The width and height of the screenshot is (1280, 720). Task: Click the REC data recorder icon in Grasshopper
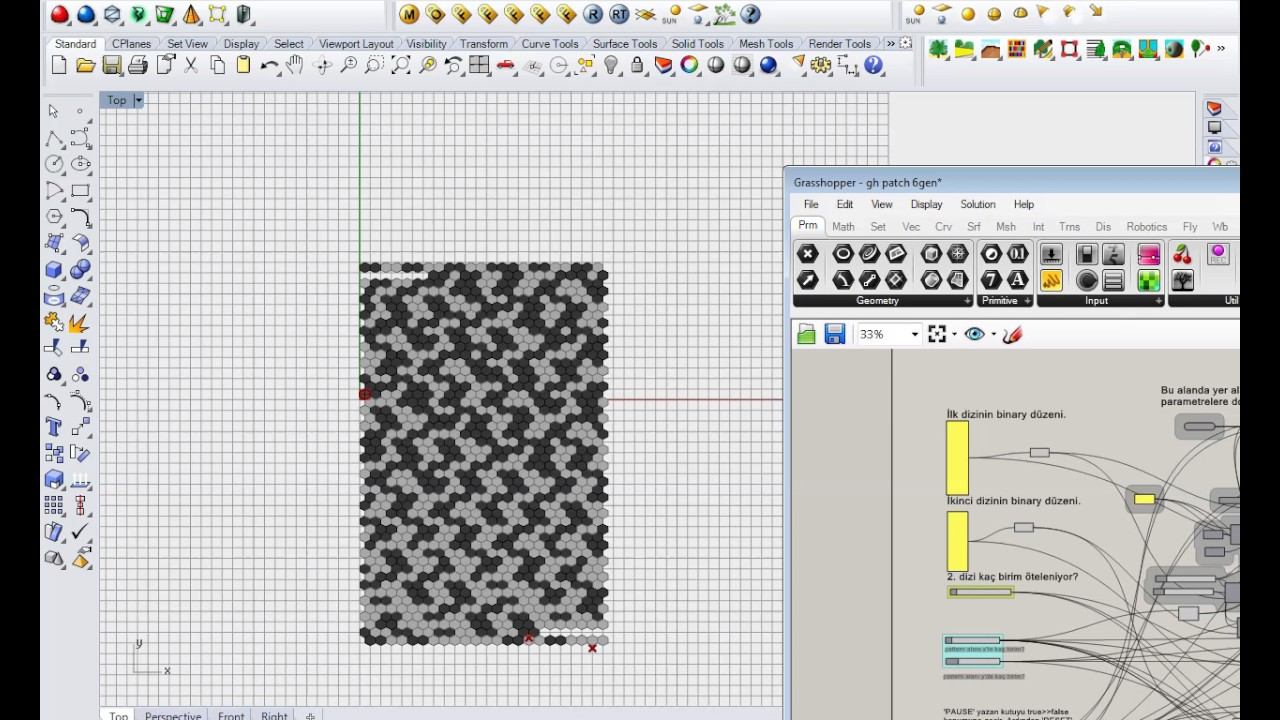tap(1217, 254)
